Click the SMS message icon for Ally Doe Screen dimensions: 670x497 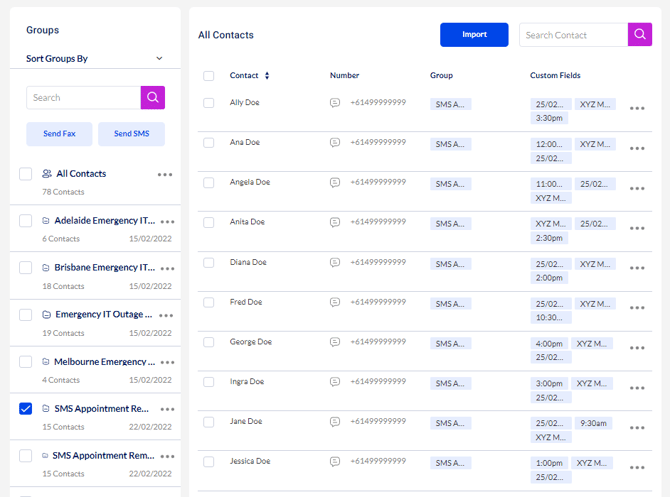335,103
